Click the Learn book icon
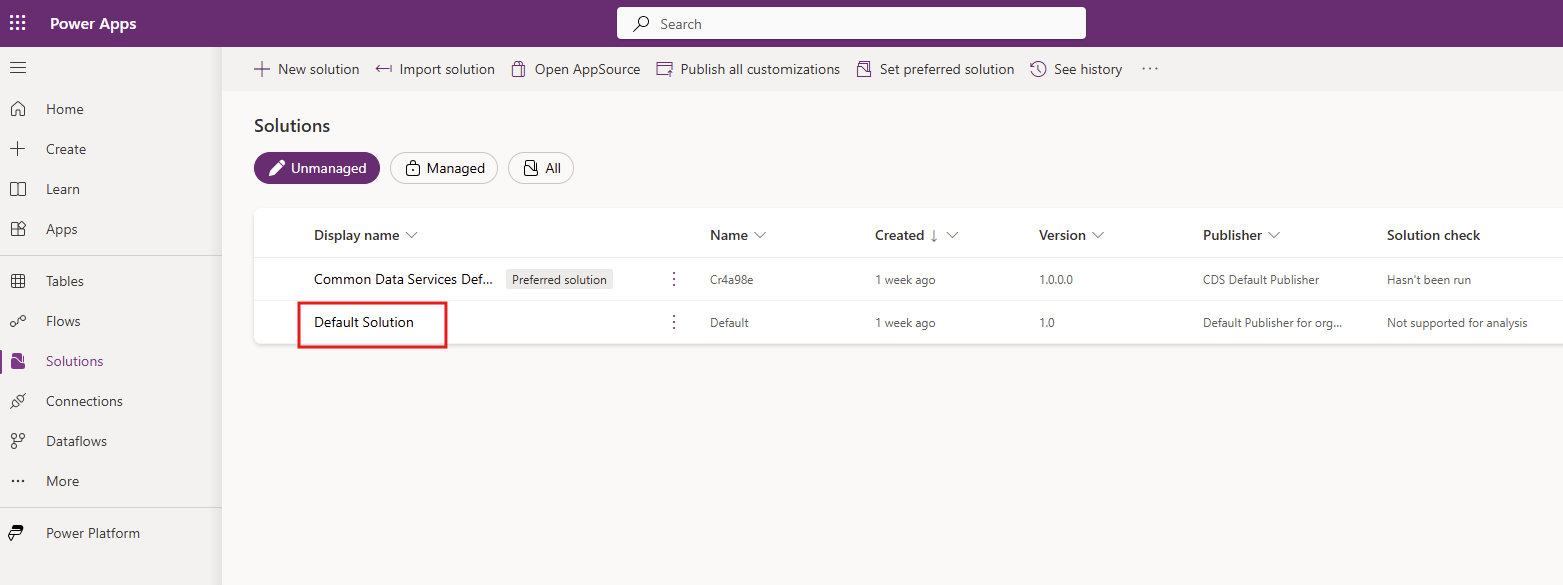Image resolution: width=1563 pixels, height=585 pixels. [x=18, y=189]
